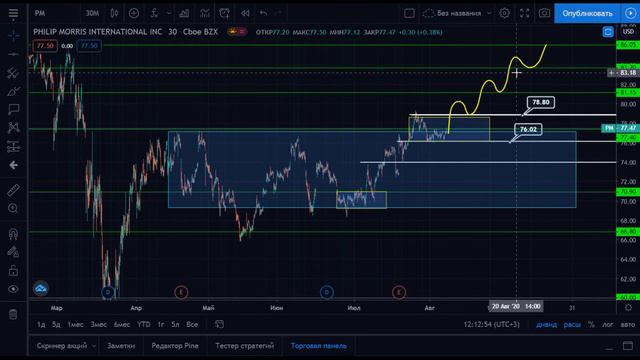Select the ruler measure tool
Image resolution: width=640 pixels, height=360 pixels.
point(13,190)
